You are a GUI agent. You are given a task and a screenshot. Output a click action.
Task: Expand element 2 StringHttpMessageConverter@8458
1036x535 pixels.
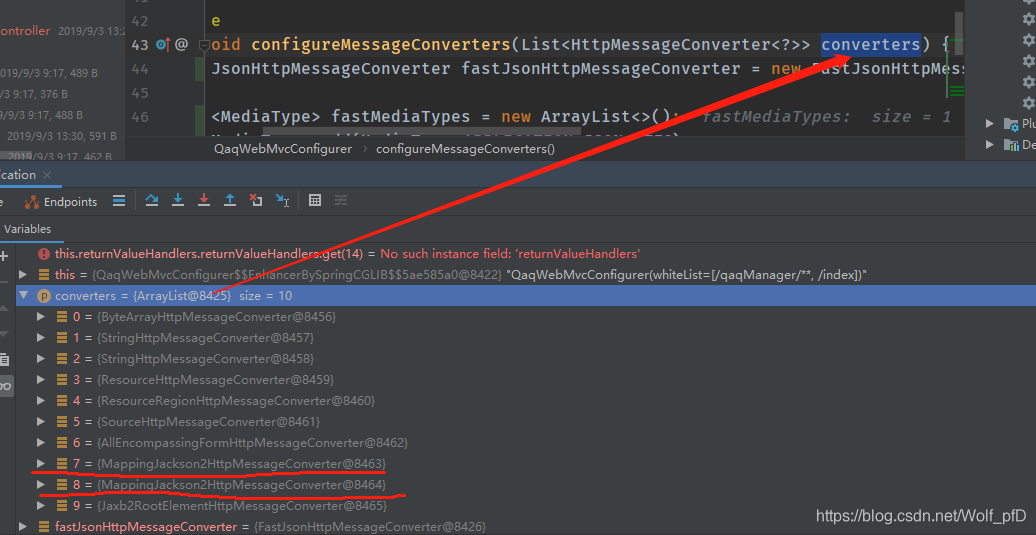click(41, 359)
